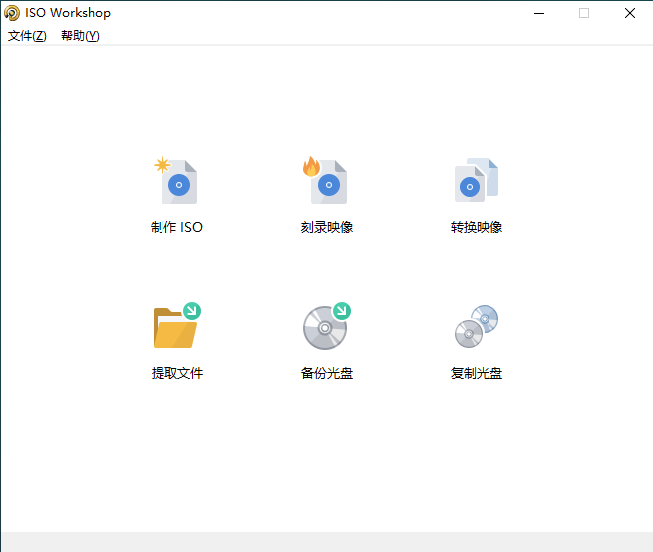Click the Copy Disc two-discs icon
The width and height of the screenshot is (653, 552).
[x=476, y=327]
